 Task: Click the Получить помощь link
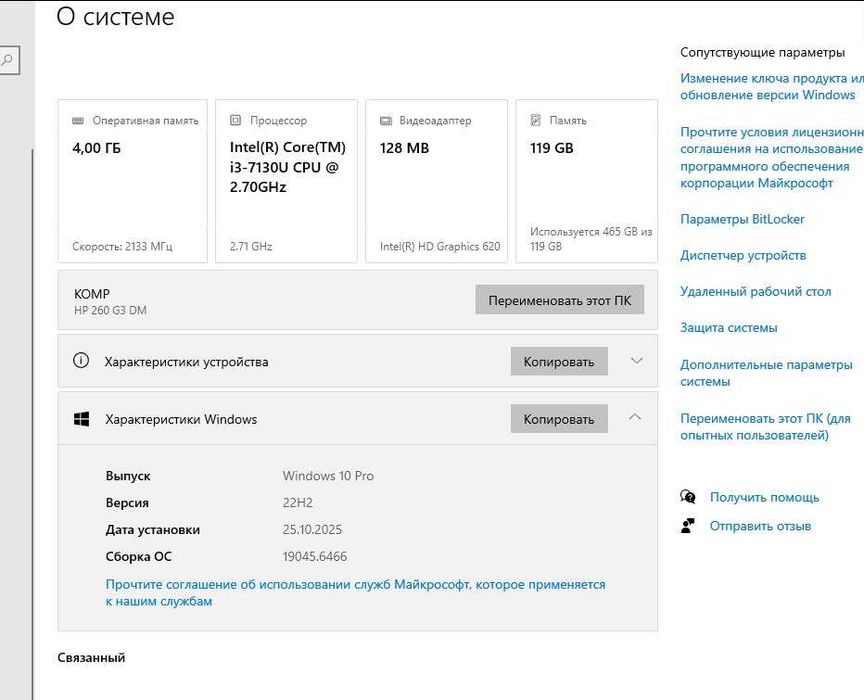764,497
